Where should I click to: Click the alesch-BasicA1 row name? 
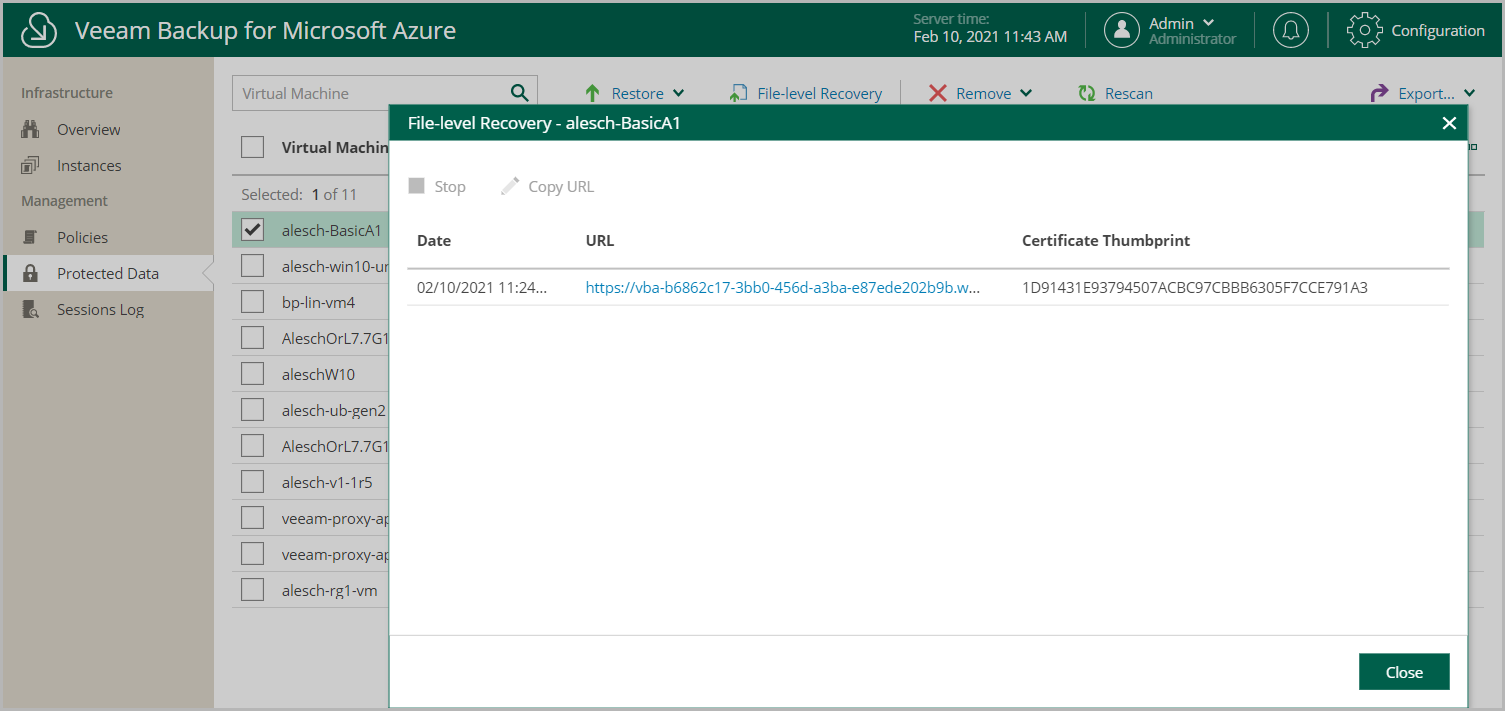[332, 230]
